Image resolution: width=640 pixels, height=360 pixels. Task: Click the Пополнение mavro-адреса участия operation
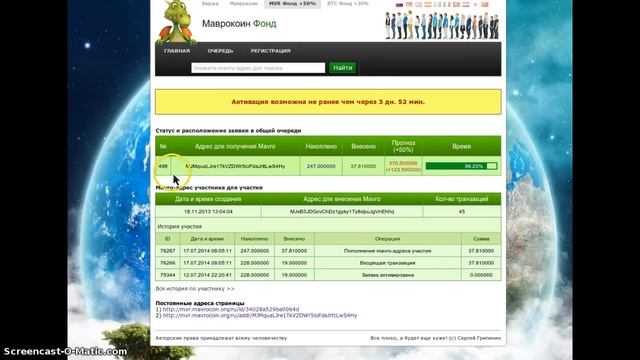click(x=388, y=251)
